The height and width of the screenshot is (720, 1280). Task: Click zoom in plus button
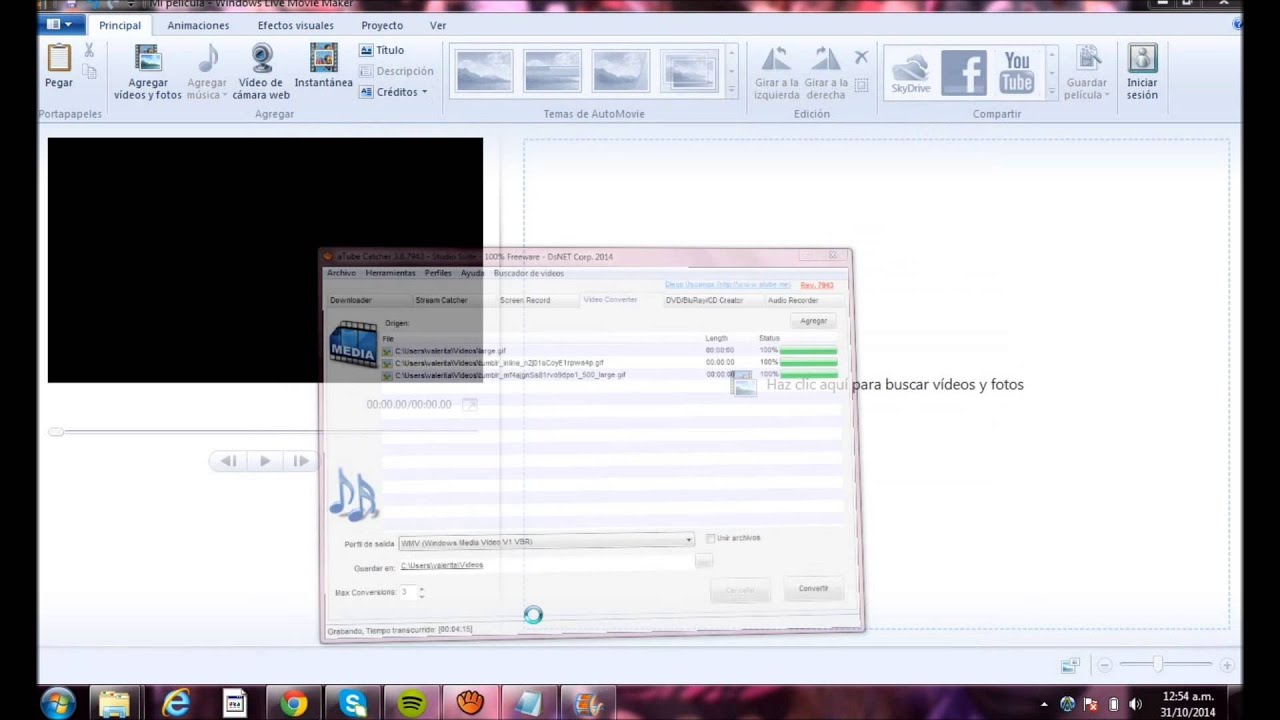(x=1227, y=664)
